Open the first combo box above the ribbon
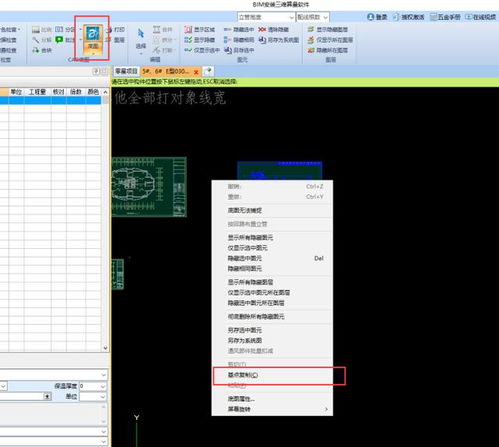 [266, 17]
